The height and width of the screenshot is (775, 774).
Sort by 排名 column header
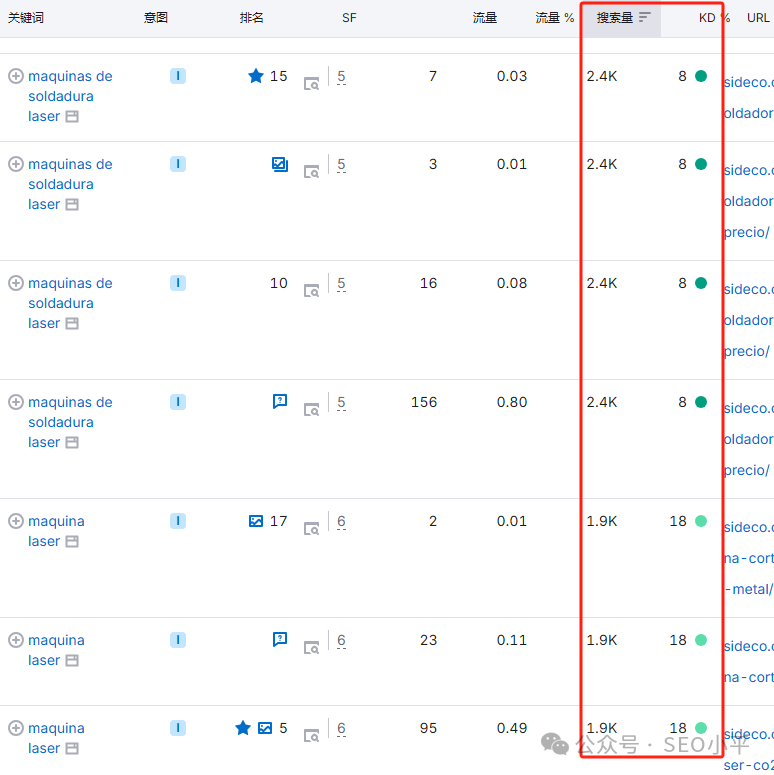pos(252,18)
